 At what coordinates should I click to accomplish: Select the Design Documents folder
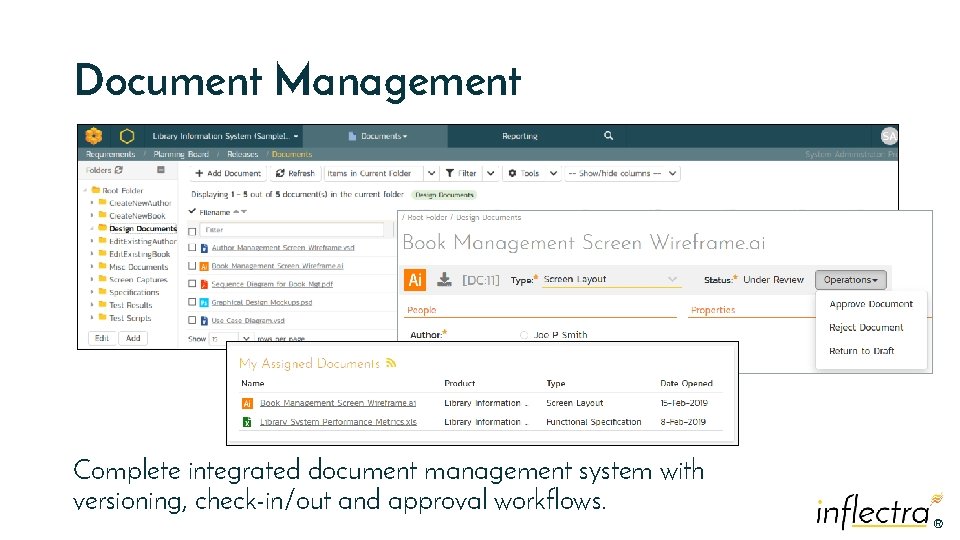pos(143,228)
